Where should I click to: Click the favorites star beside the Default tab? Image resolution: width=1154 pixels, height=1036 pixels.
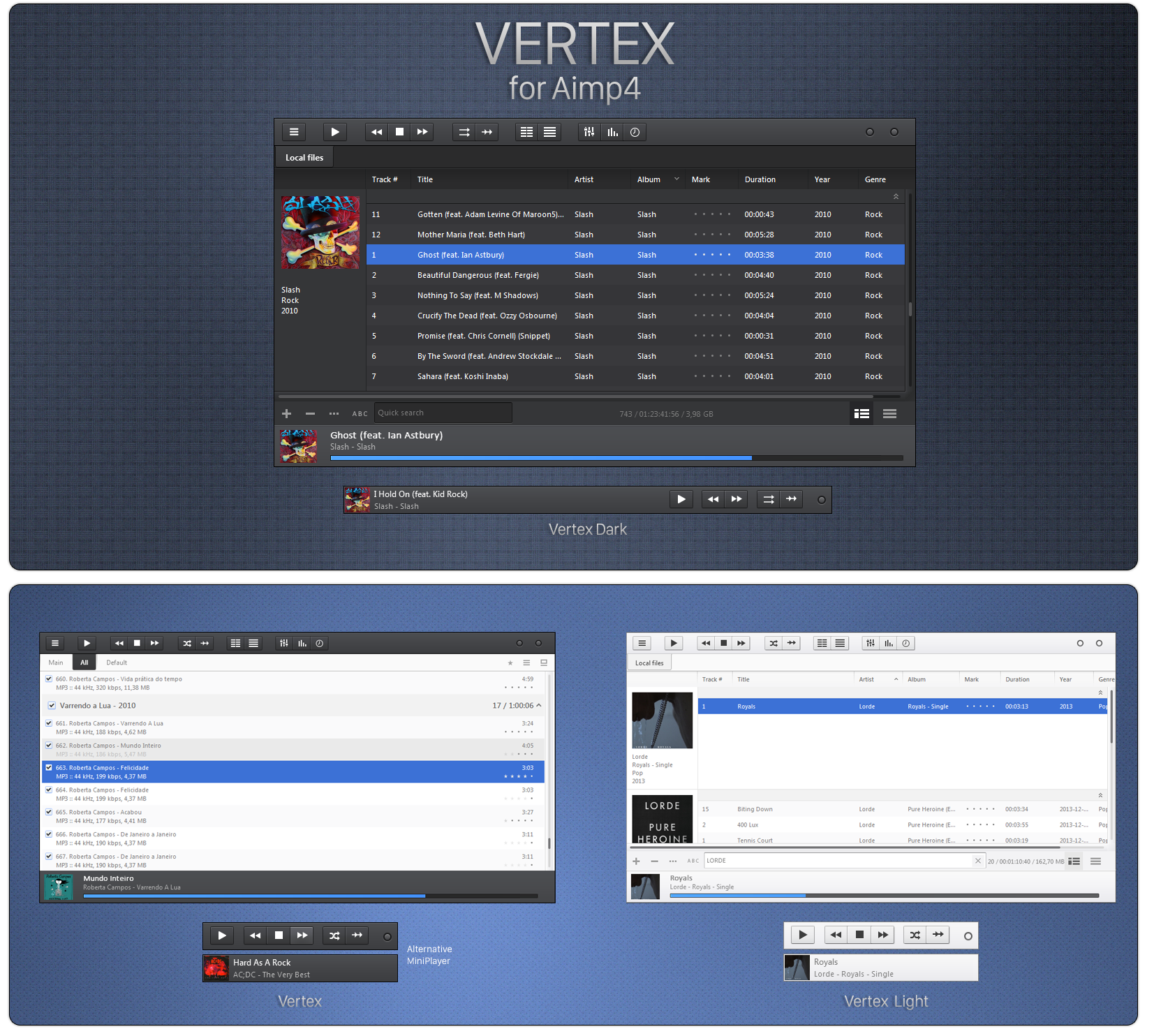coord(510,663)
